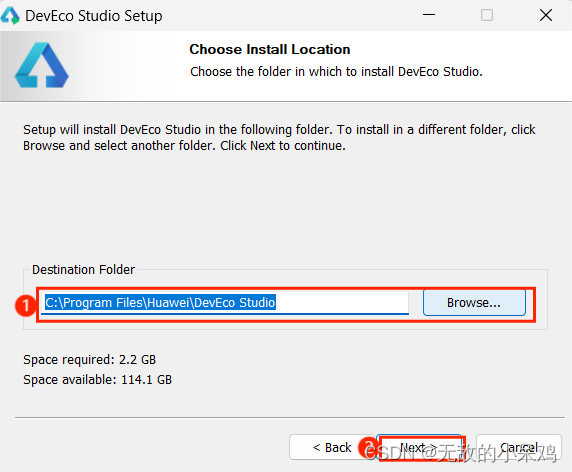572x472 pixels.
Task: Click the subtitle about choosing install folder
Action: (336, 71)
